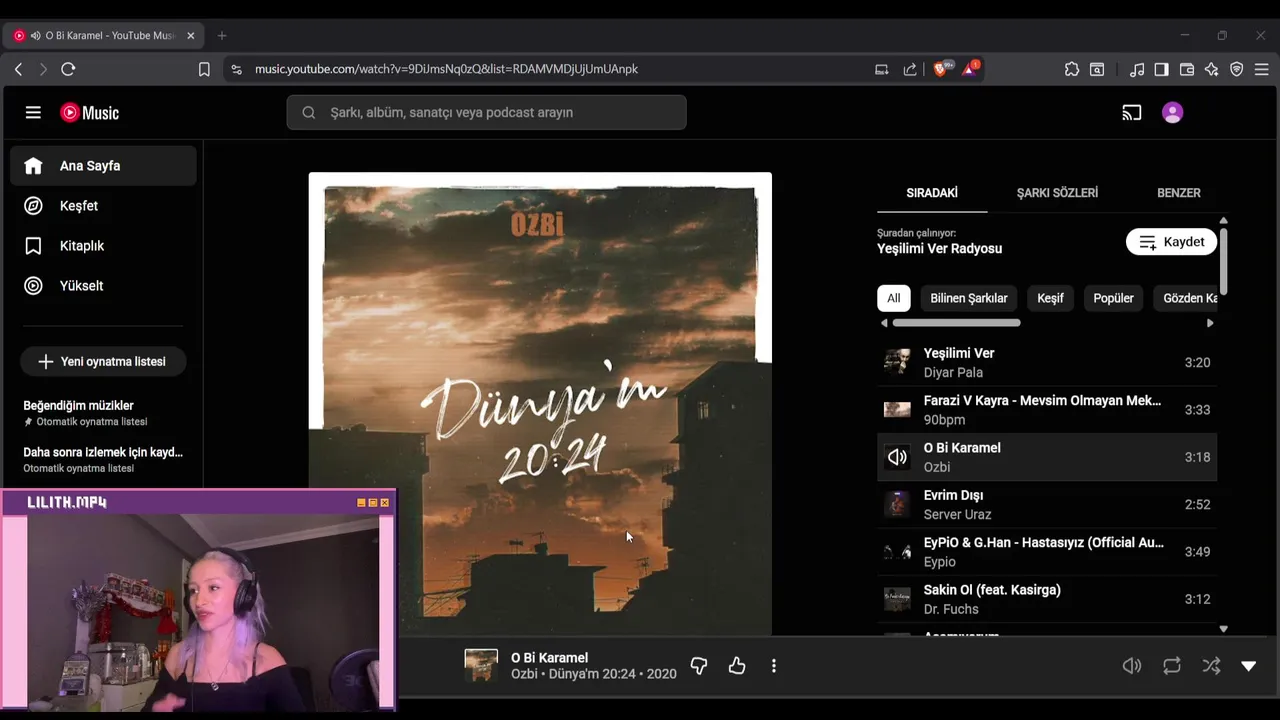This screenshot has height=720, width=1280.
Task: Open Keşfet in sidebar
Action: [x=103, y=206]
